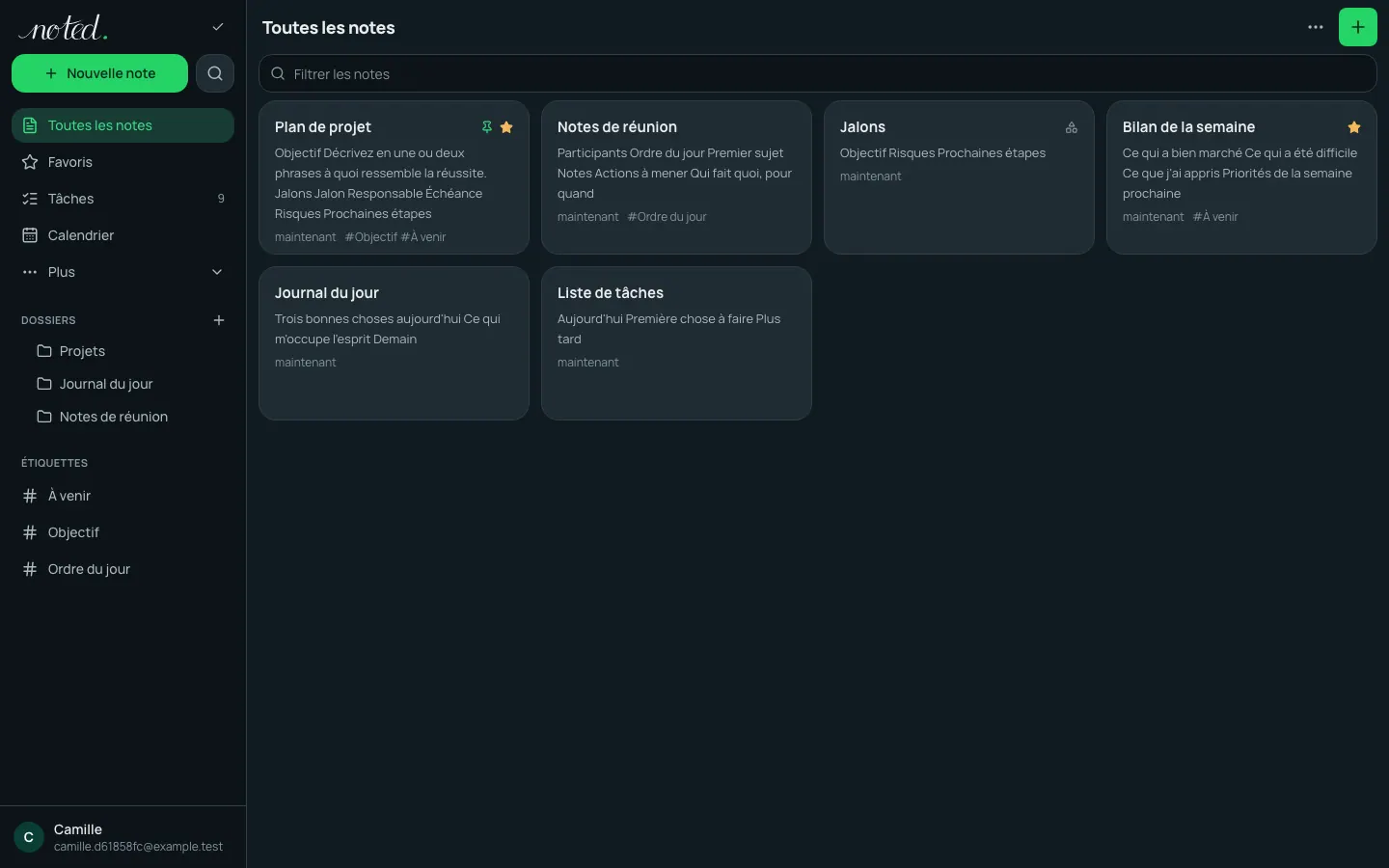
Task: Click the shared icon on Jalons note
Action: (x=1072, y=127)
